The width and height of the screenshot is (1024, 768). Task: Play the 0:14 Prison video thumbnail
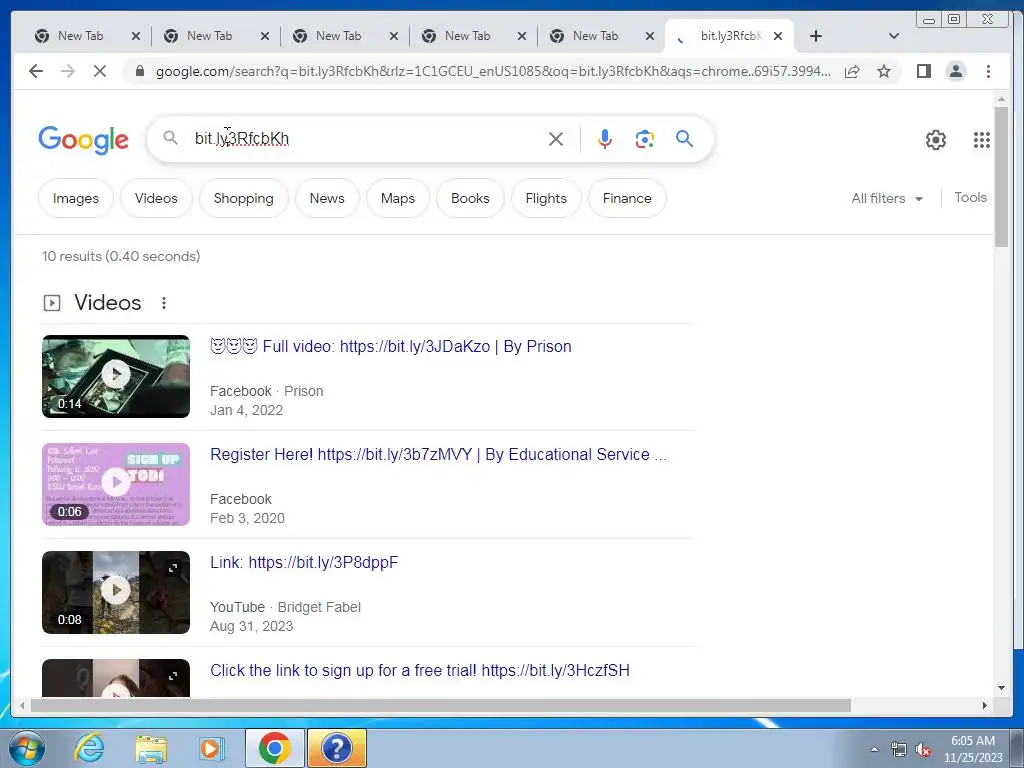tap(116, 376)
